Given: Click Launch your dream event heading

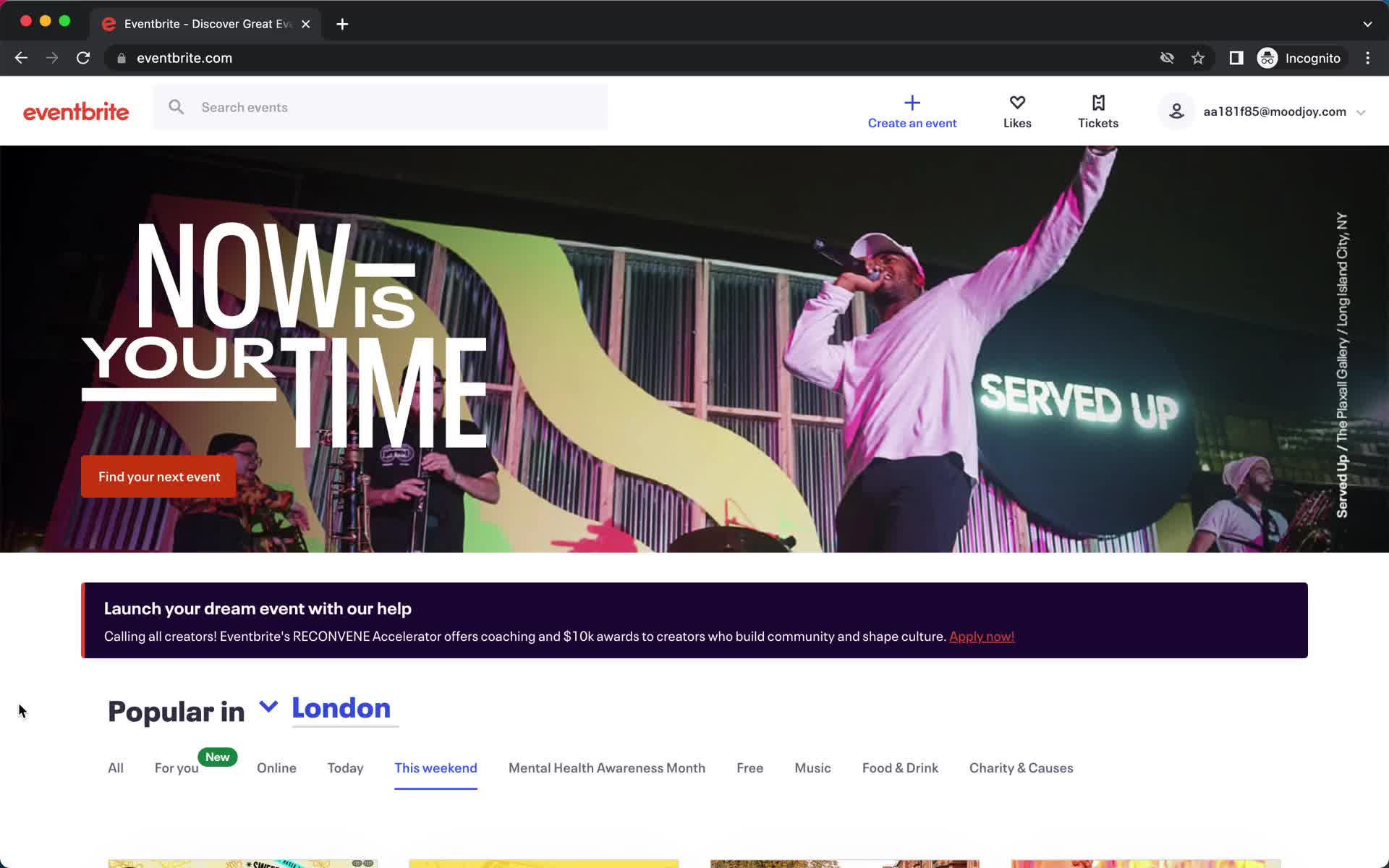Looking at the screenshot, I should pyautogui.click(x=258, y=608).
